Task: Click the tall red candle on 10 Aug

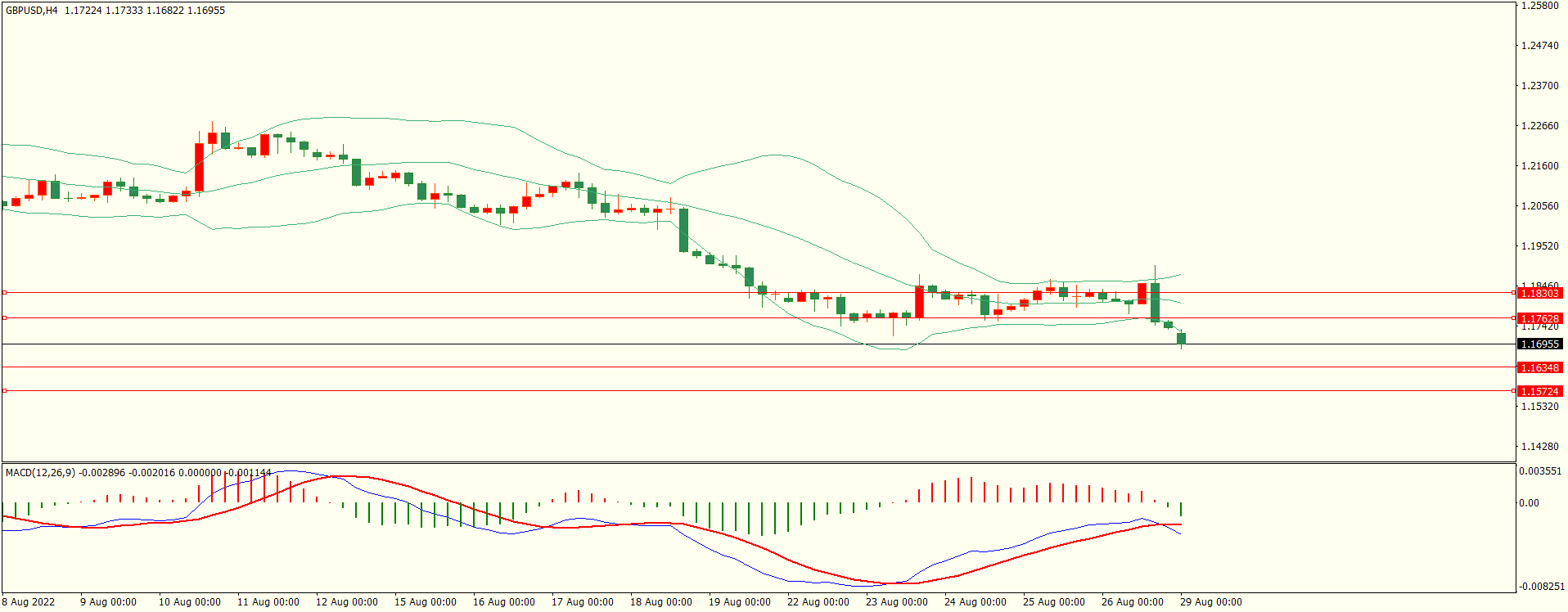Action: pos(199,167)
